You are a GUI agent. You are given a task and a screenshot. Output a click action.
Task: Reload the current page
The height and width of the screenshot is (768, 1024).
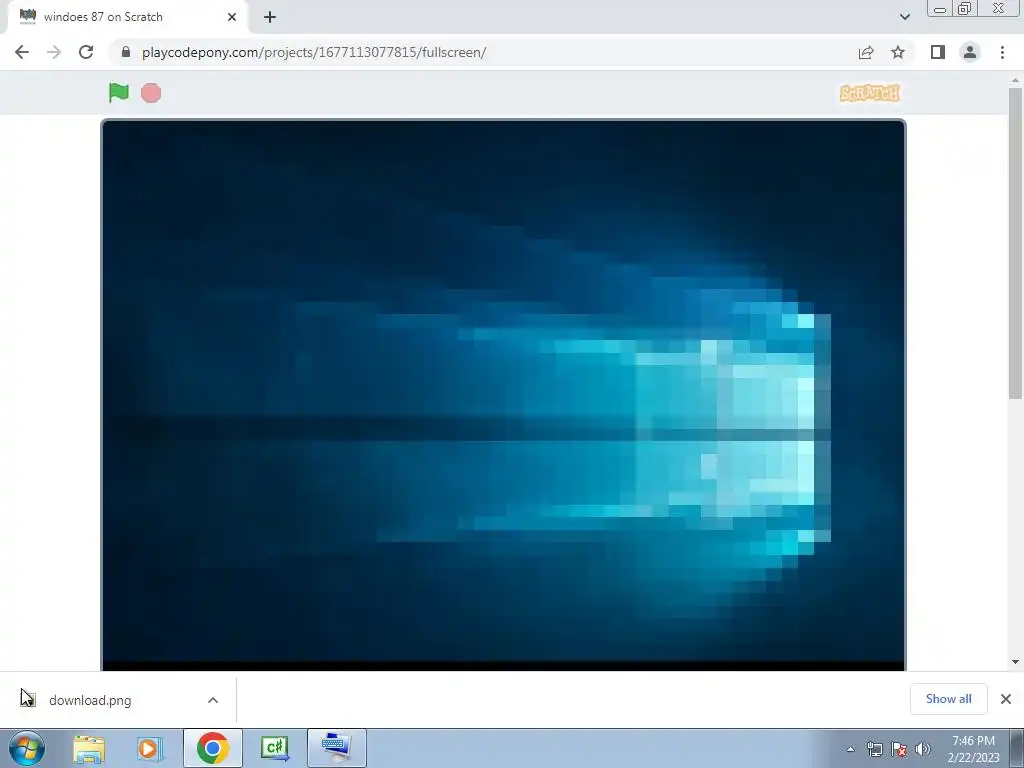click(86, 52)
